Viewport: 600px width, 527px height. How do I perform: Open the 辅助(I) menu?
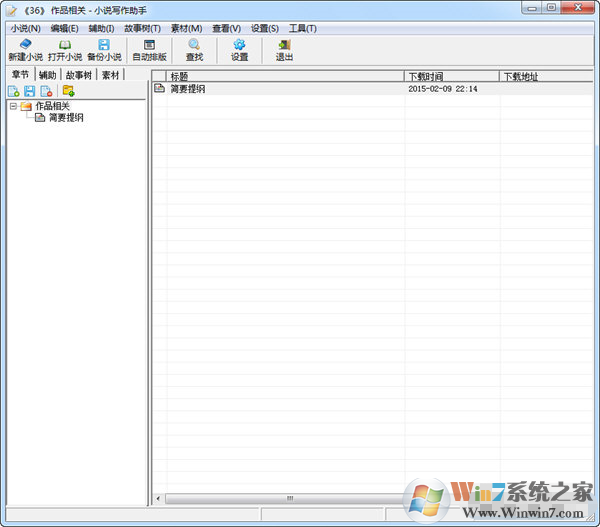(x=101, y=28)
